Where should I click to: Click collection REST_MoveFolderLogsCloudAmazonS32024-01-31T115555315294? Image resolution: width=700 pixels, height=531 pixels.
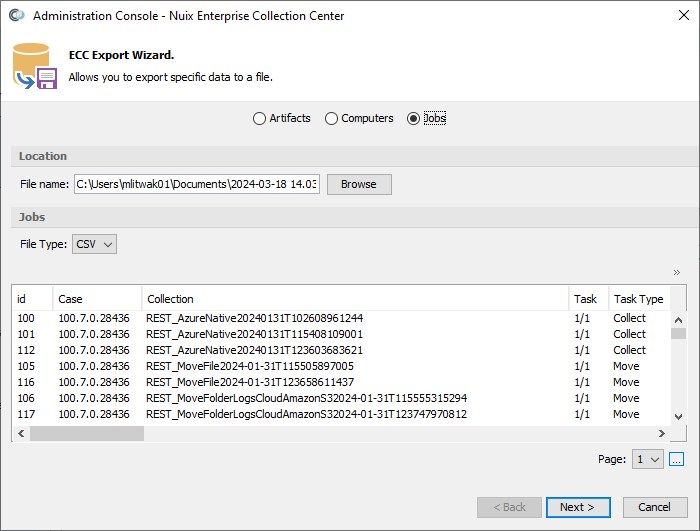[306, 398]
